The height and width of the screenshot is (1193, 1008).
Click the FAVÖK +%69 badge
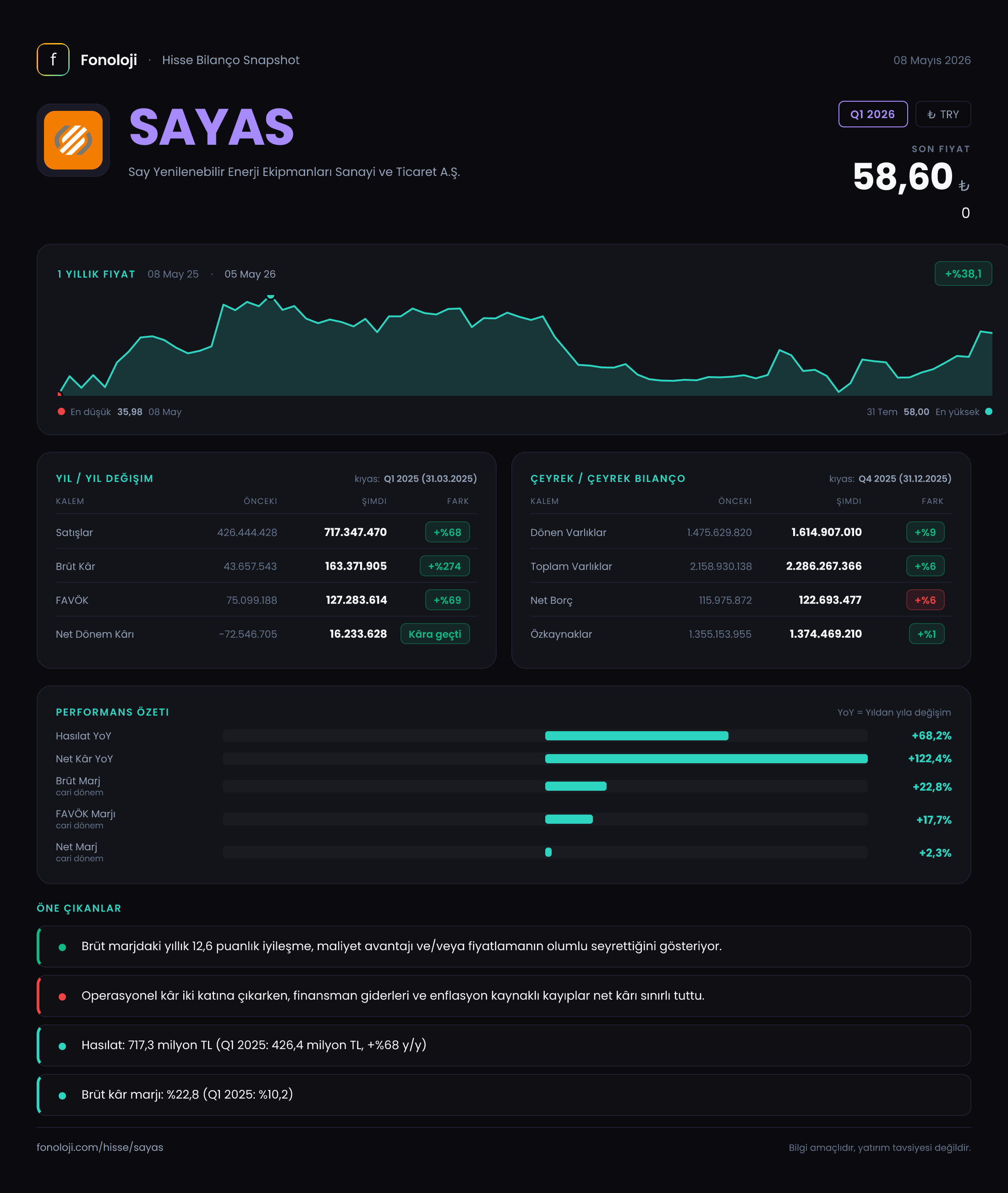pos(448,600)
